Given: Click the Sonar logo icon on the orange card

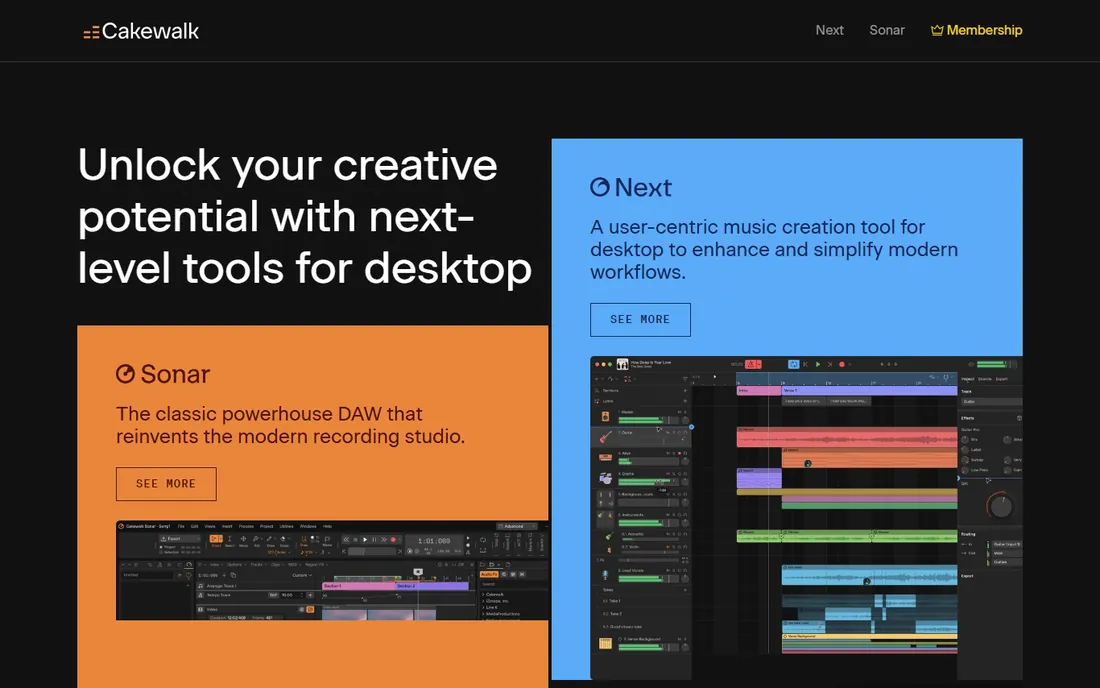Looking at the screenshot, I should (125, 374).
